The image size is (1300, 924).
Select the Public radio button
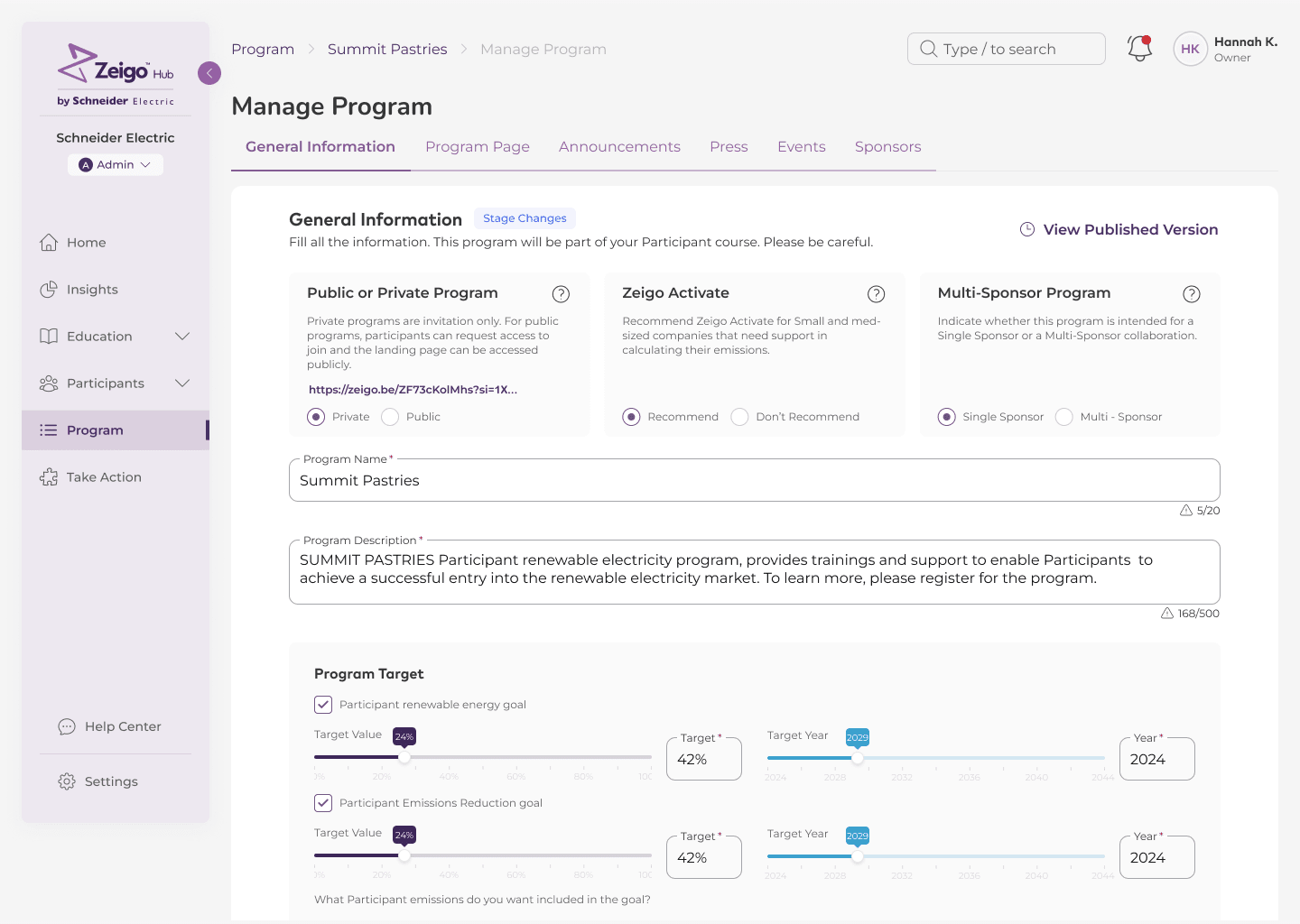(x=390, y=417)
